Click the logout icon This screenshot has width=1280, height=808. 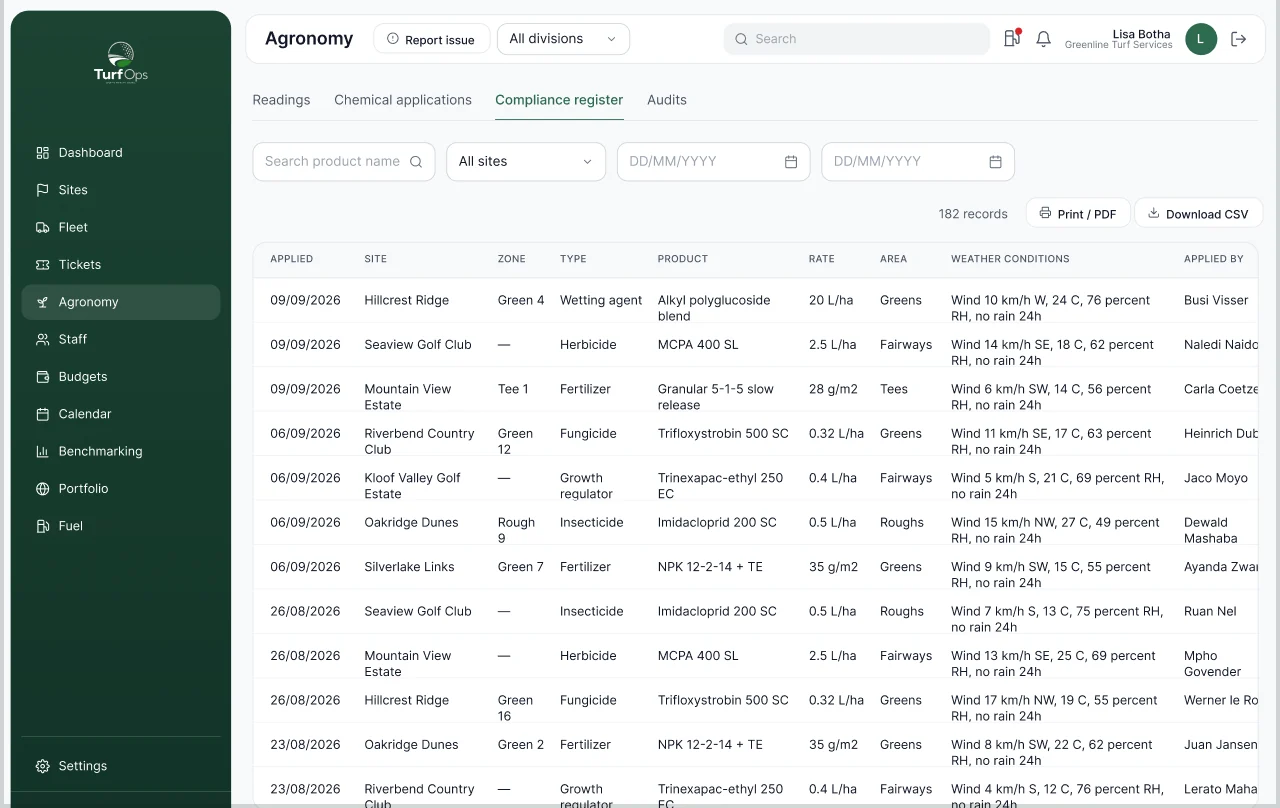click(x=1238, y=39)
